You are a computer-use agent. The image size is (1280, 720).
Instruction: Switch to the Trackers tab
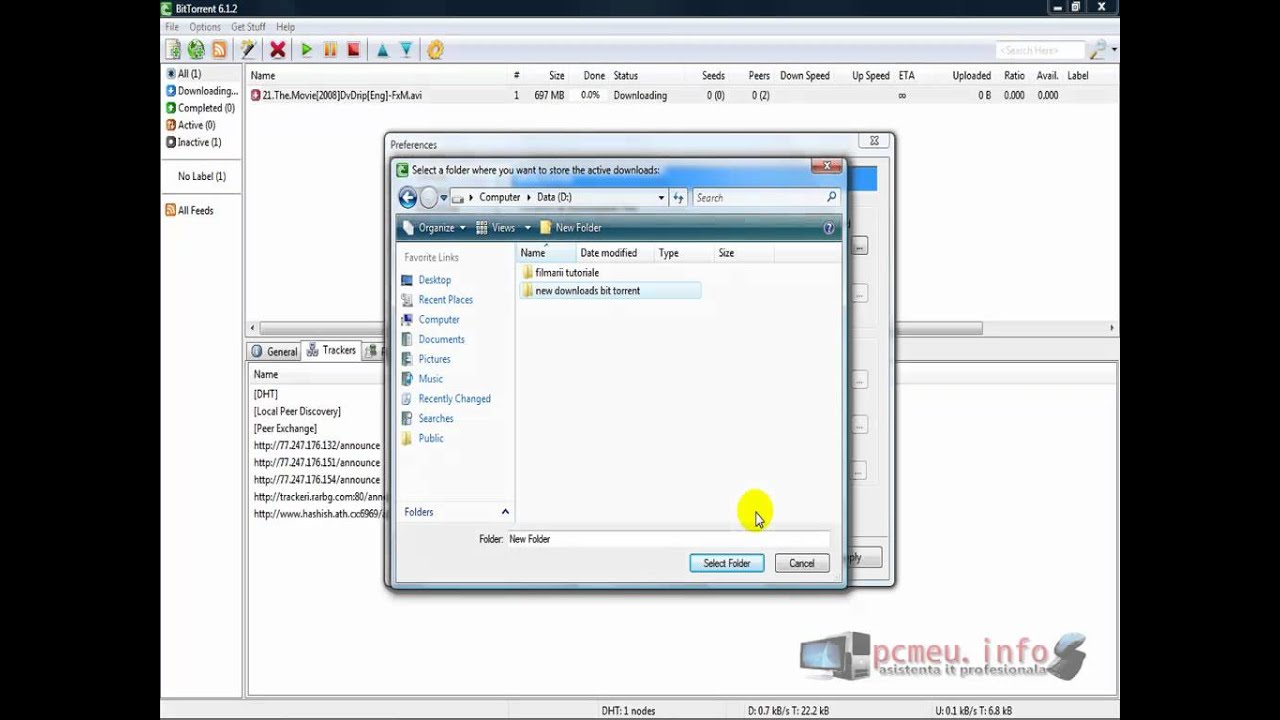point(331,350)
